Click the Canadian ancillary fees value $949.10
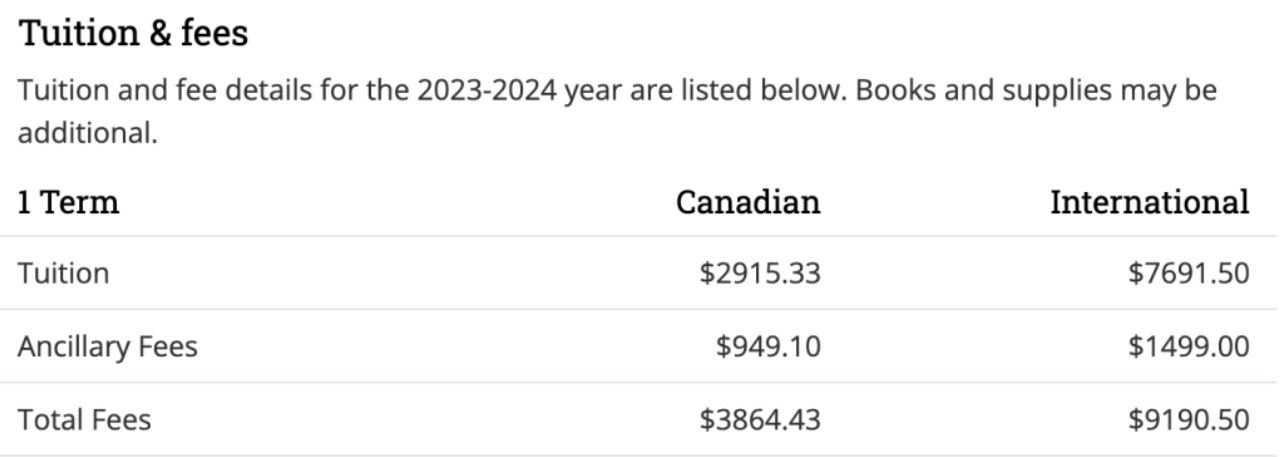Viewport: 1281px width, 457px height. pyautogui.click(x=766, y=346)
